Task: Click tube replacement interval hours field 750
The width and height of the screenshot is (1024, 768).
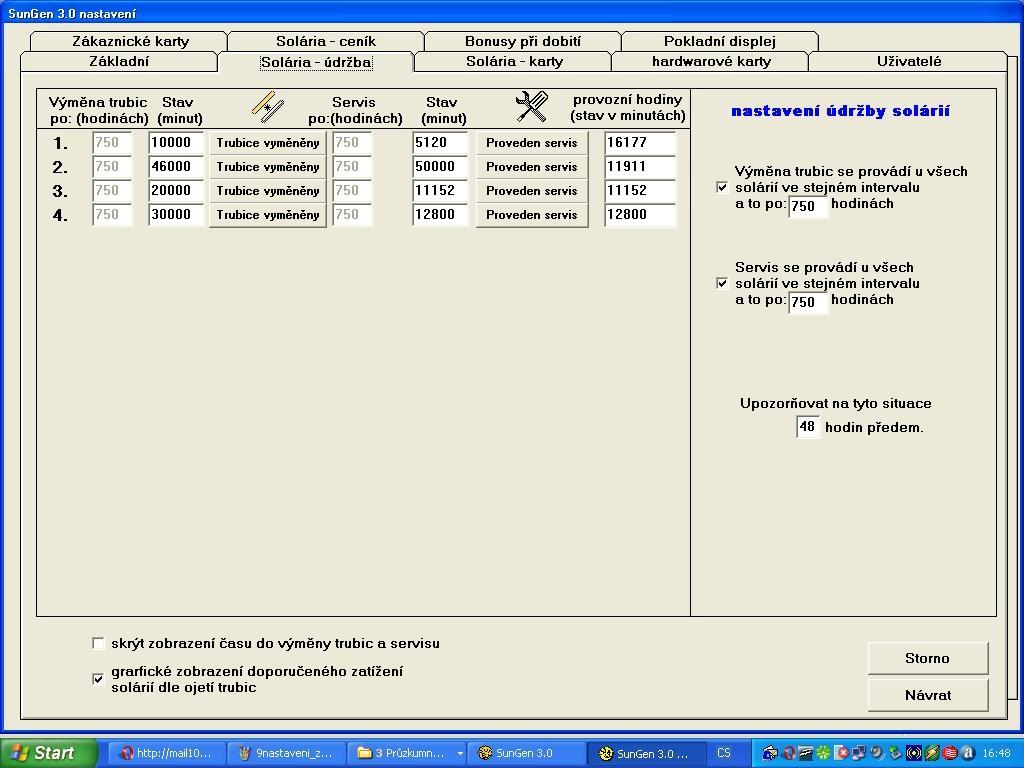Action: pos(808,207)
